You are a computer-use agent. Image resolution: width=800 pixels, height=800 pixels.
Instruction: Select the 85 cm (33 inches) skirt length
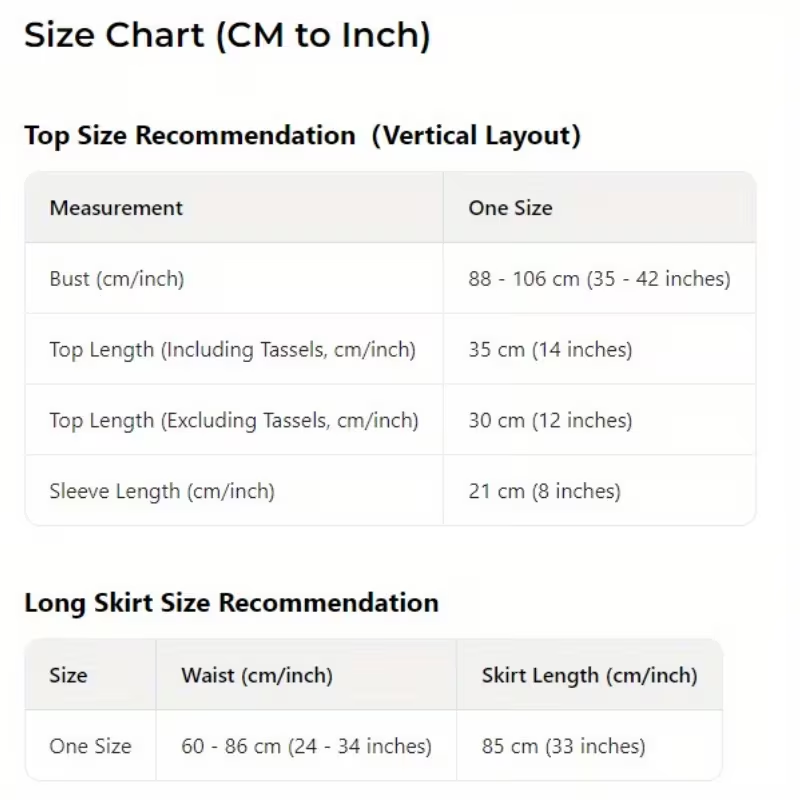tap(563, 746)
